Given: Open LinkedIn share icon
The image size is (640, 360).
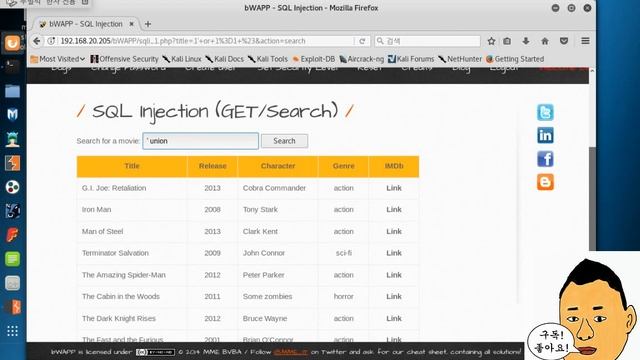Looking at the screenshot, I should 545,136.
